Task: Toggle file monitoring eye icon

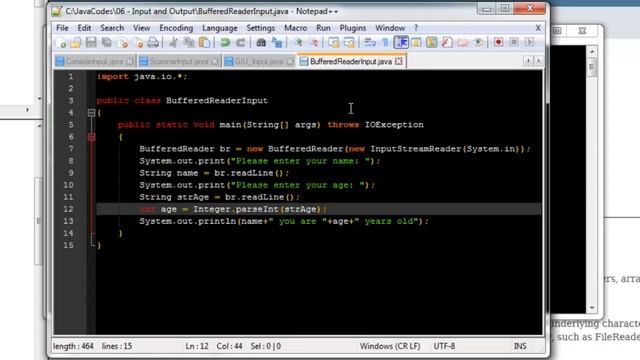Action: pyautogui.click(x=478, y=42)
